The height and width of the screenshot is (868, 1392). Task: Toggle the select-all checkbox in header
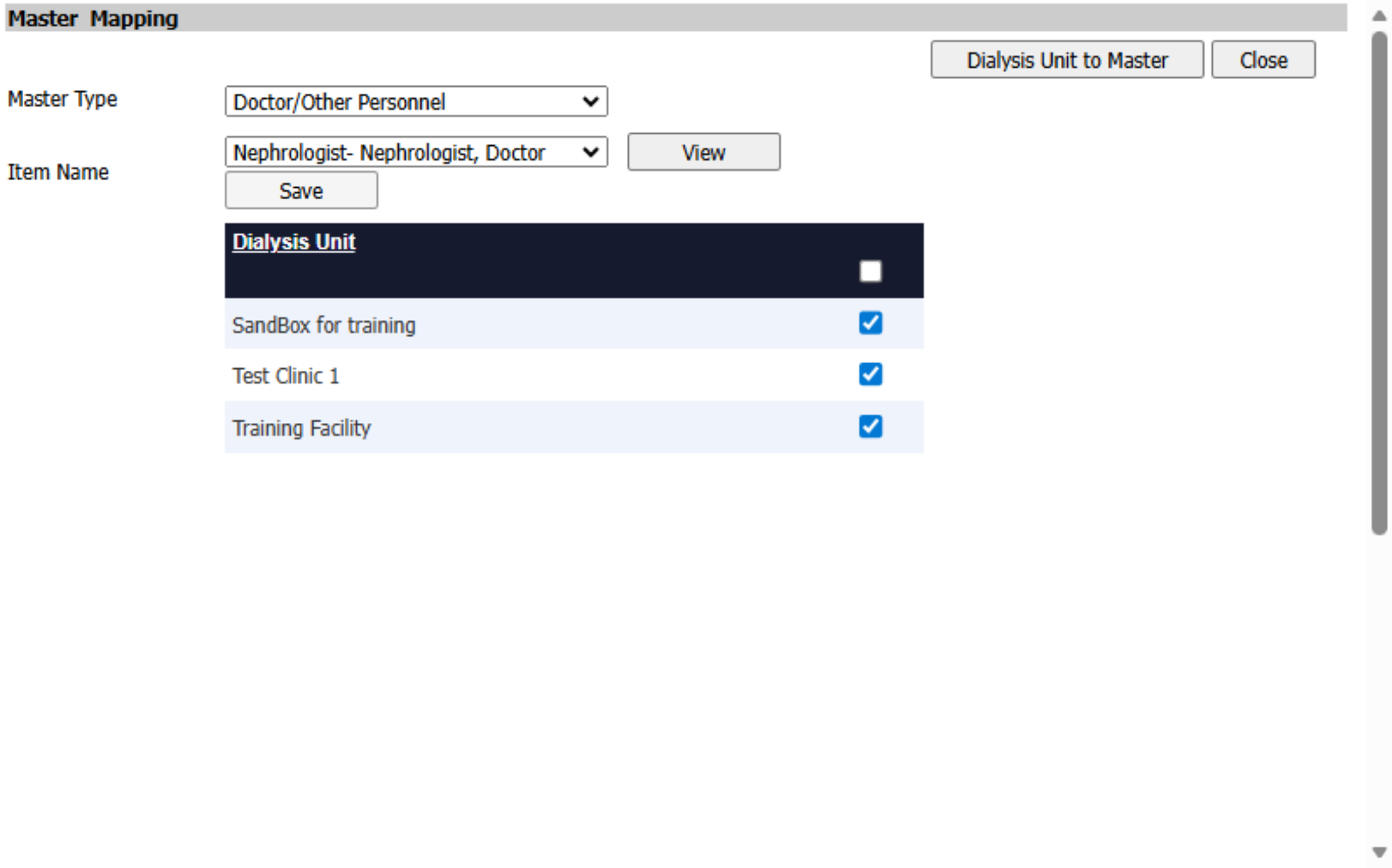[x=871, y=271]
